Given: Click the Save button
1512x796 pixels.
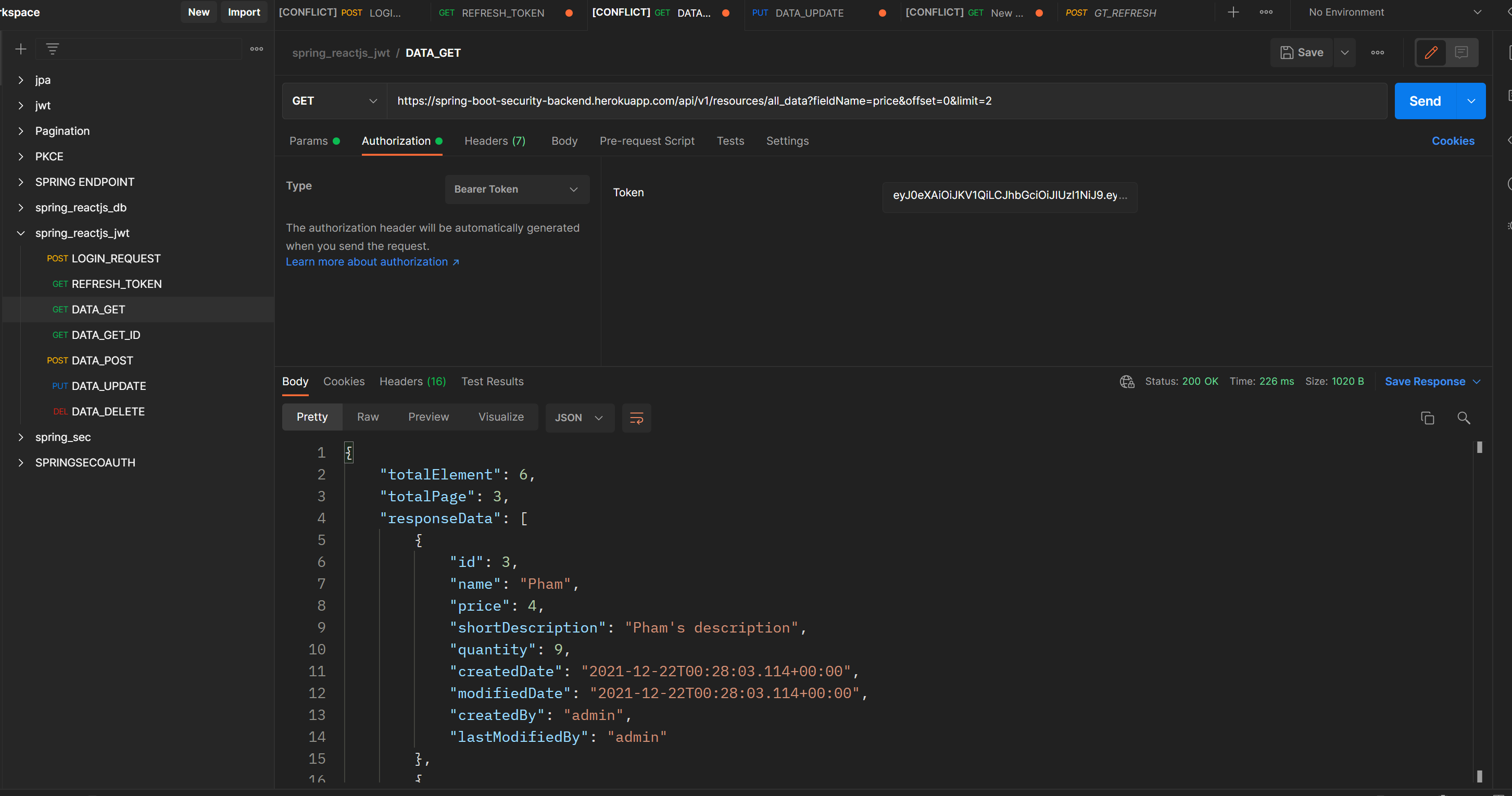Looking at the screenshot, I should pyautogui.click(x=1302, y=53).
